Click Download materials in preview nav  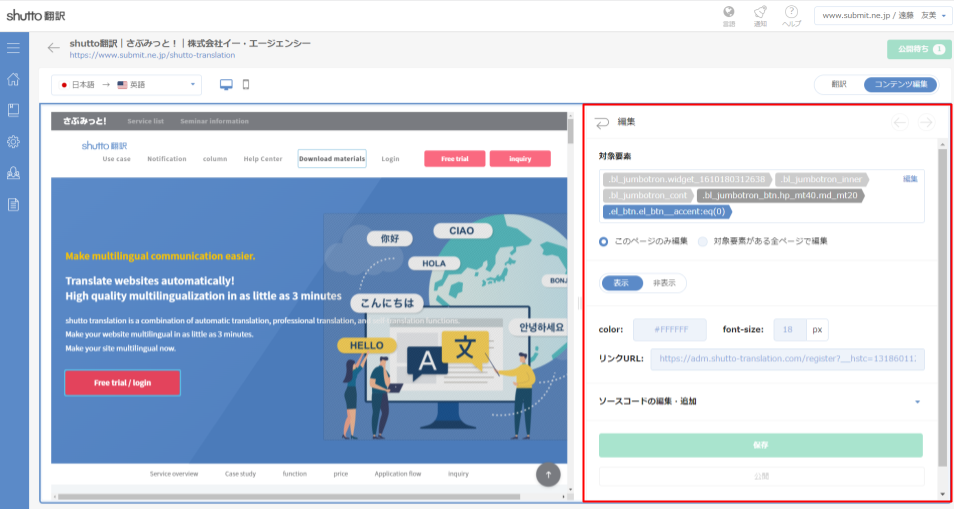(x=332, y=159)
